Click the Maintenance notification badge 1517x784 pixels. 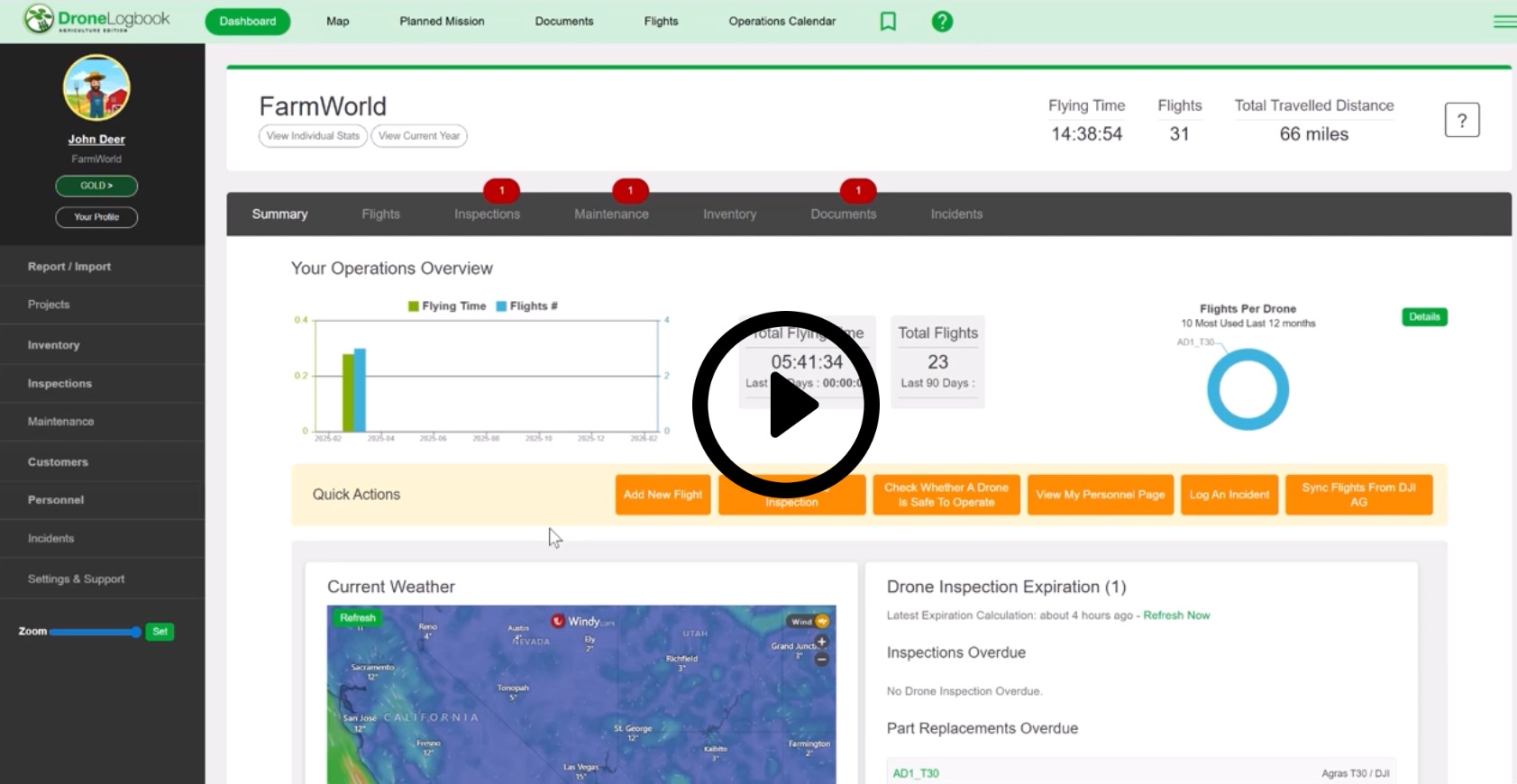coord(630,190)
